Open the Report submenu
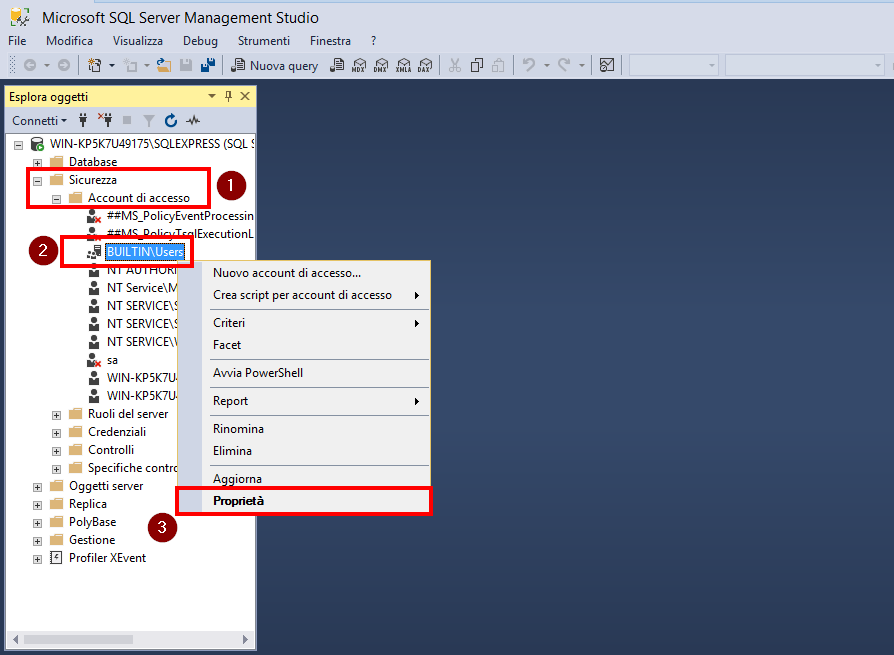Viewport: 894px width, 655px height. point(304,401)
